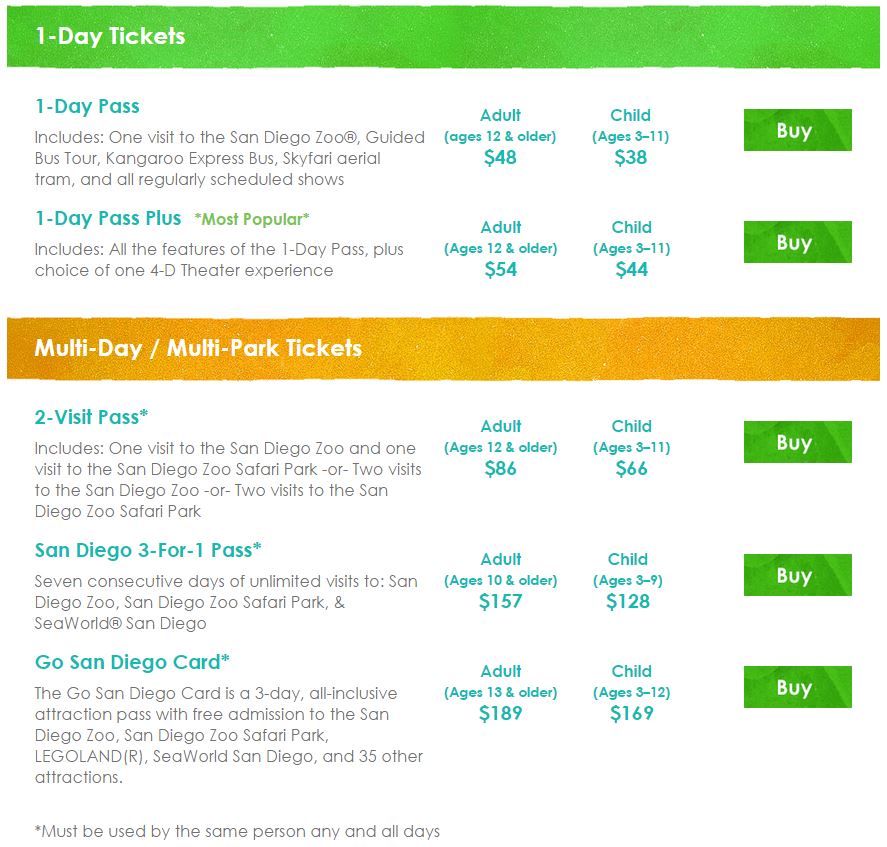Buy the 1-Day Pass ticket
Image resolution: width=887 pixels, height=847 pixels.
(x=797, y=130)
